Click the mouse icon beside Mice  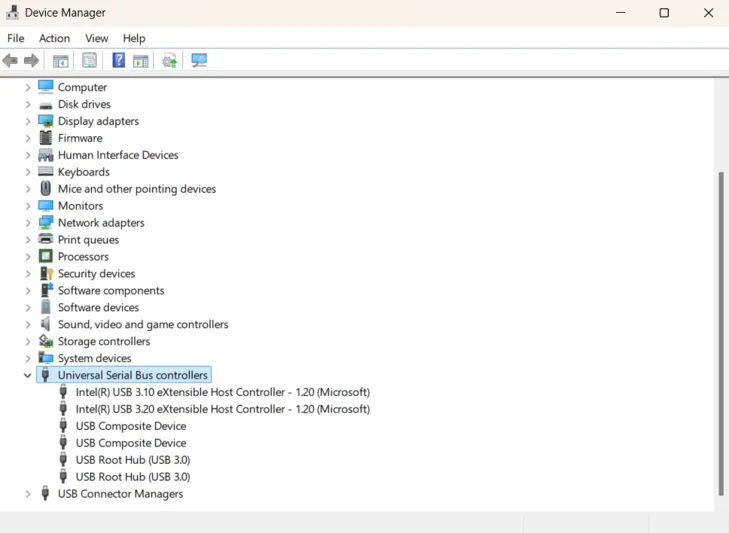[x=46, y=188]
